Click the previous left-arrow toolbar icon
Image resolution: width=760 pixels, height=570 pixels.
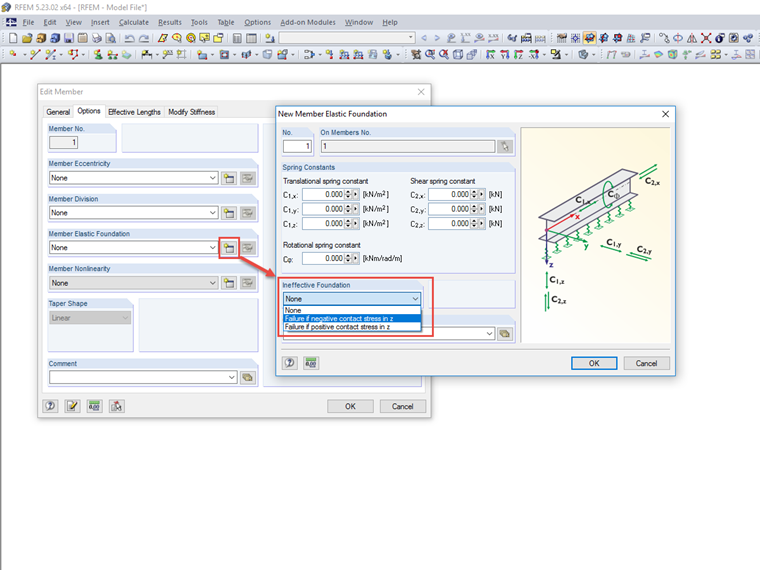pyautogui.click(x=424, y=38)
